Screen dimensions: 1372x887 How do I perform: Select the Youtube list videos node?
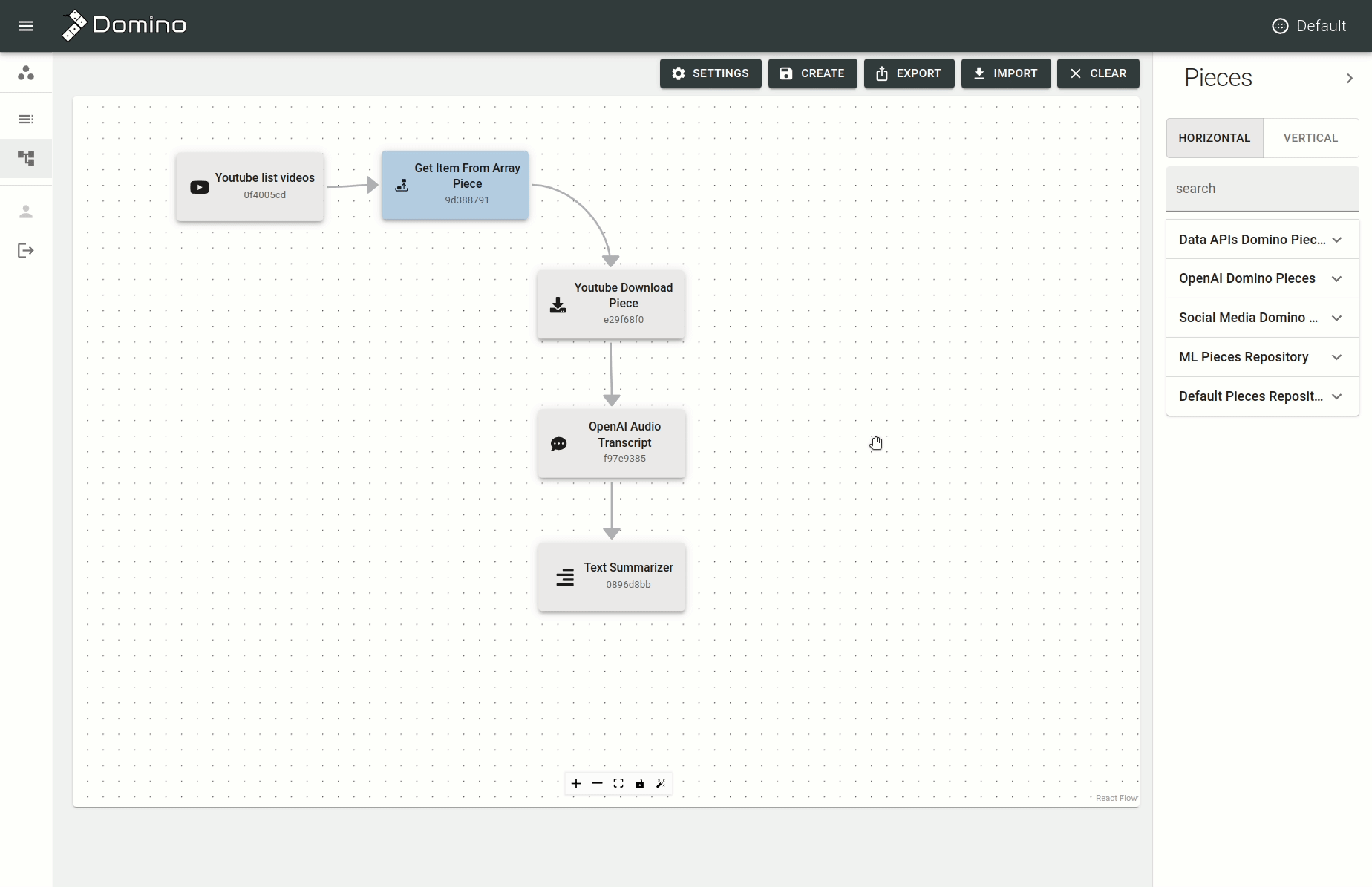249,186
